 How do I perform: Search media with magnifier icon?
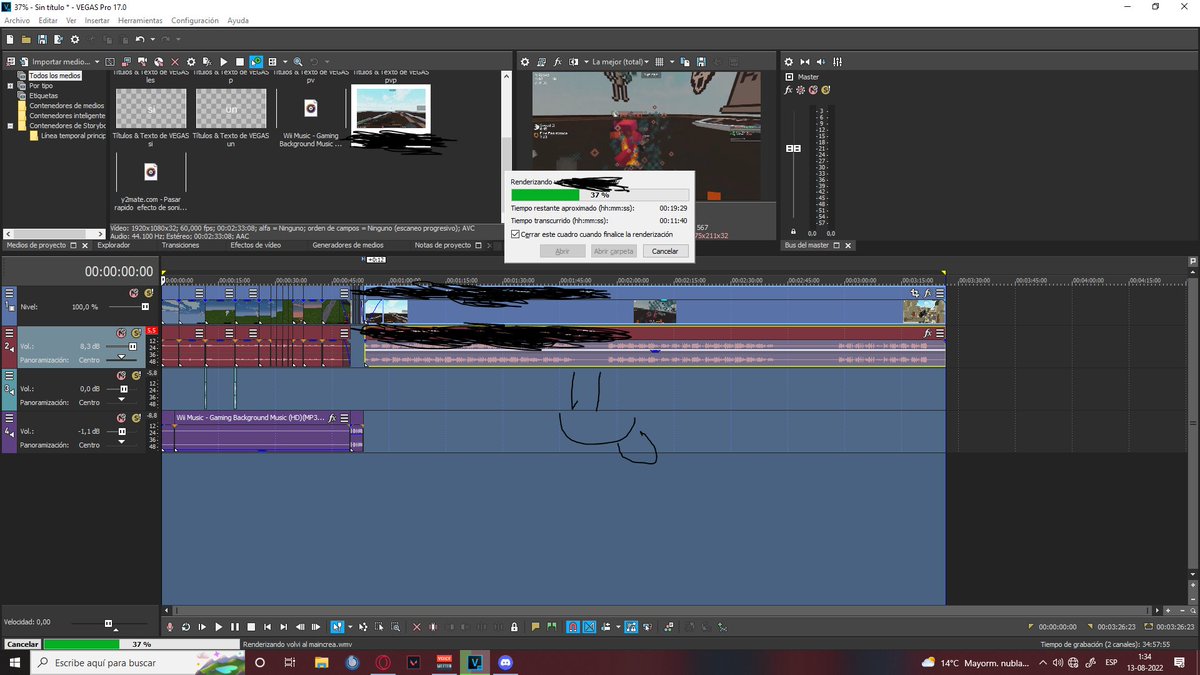point(298,62)
